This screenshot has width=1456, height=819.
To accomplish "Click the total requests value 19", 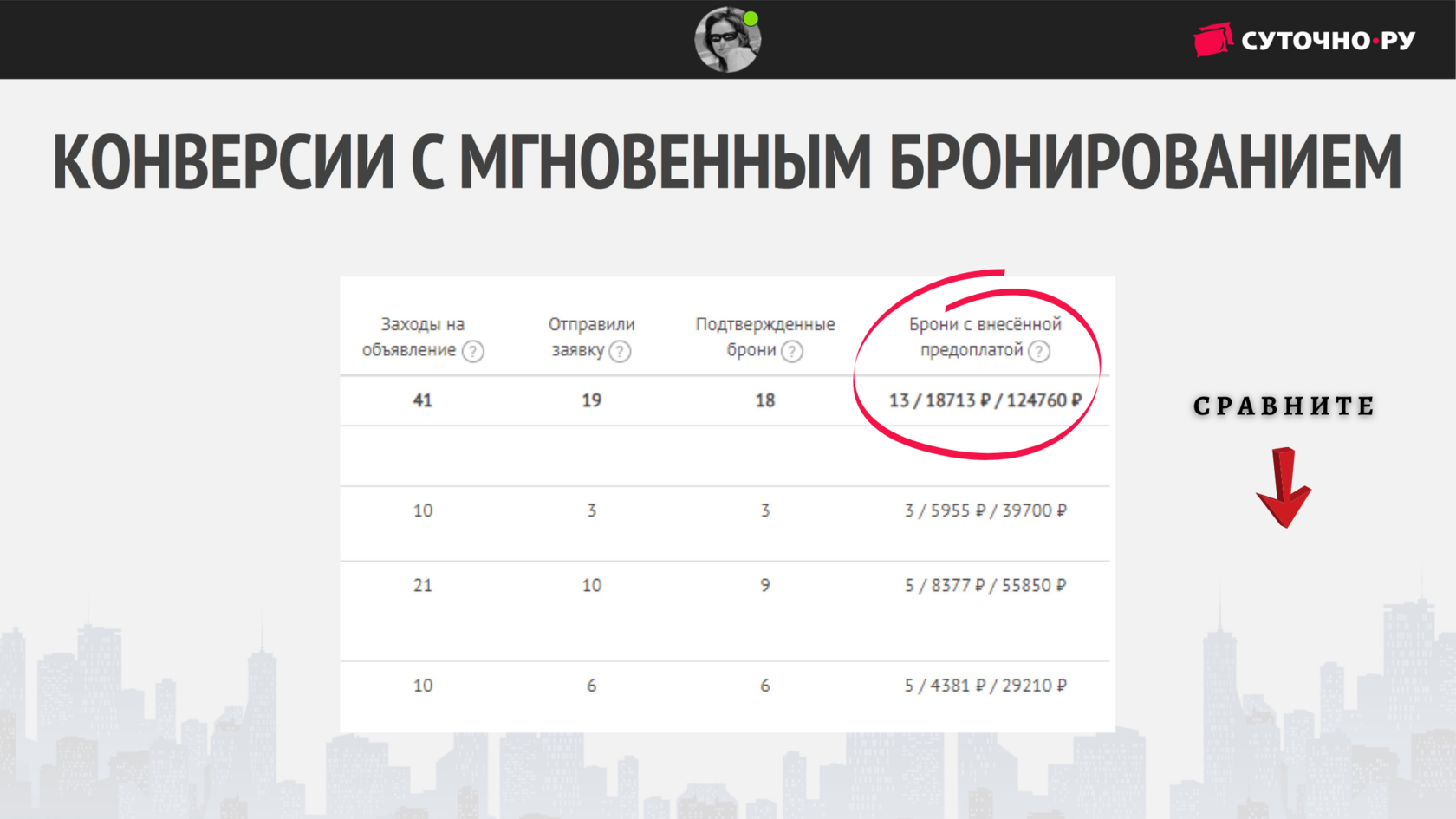I will tap(592, 400).
